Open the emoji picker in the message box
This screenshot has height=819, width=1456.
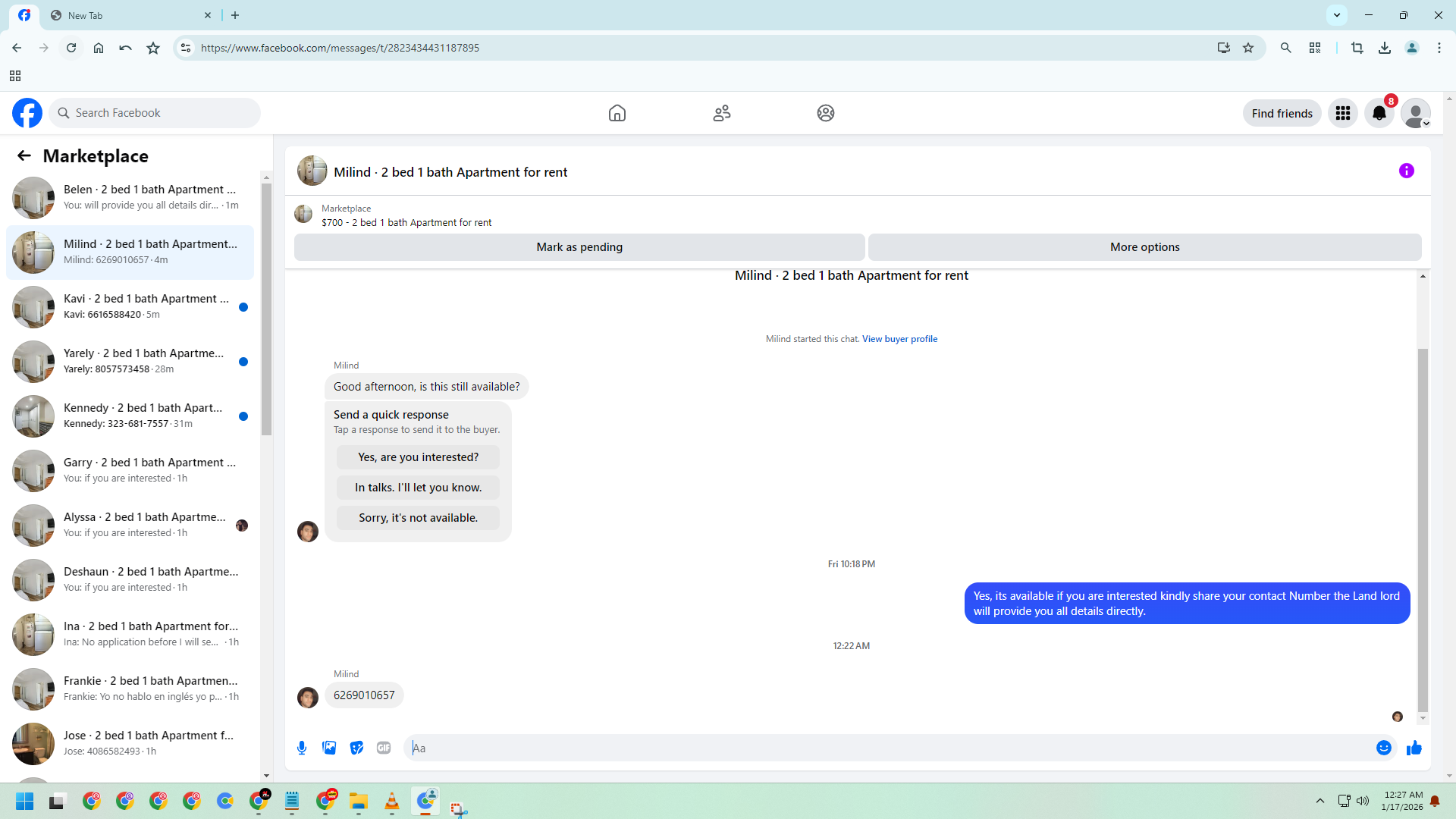(1383, 748)
